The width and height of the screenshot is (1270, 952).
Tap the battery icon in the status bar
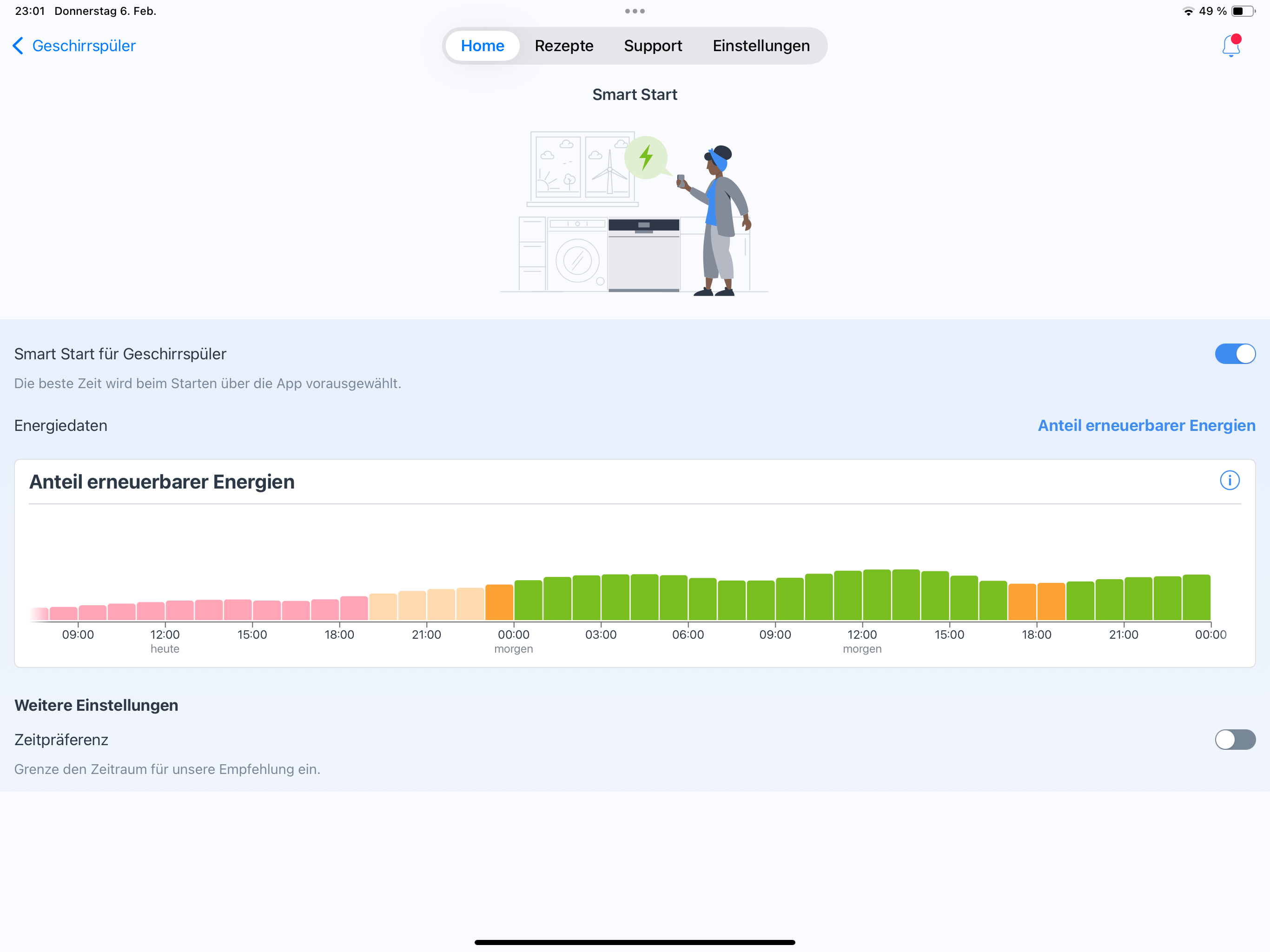(1244, 11)
